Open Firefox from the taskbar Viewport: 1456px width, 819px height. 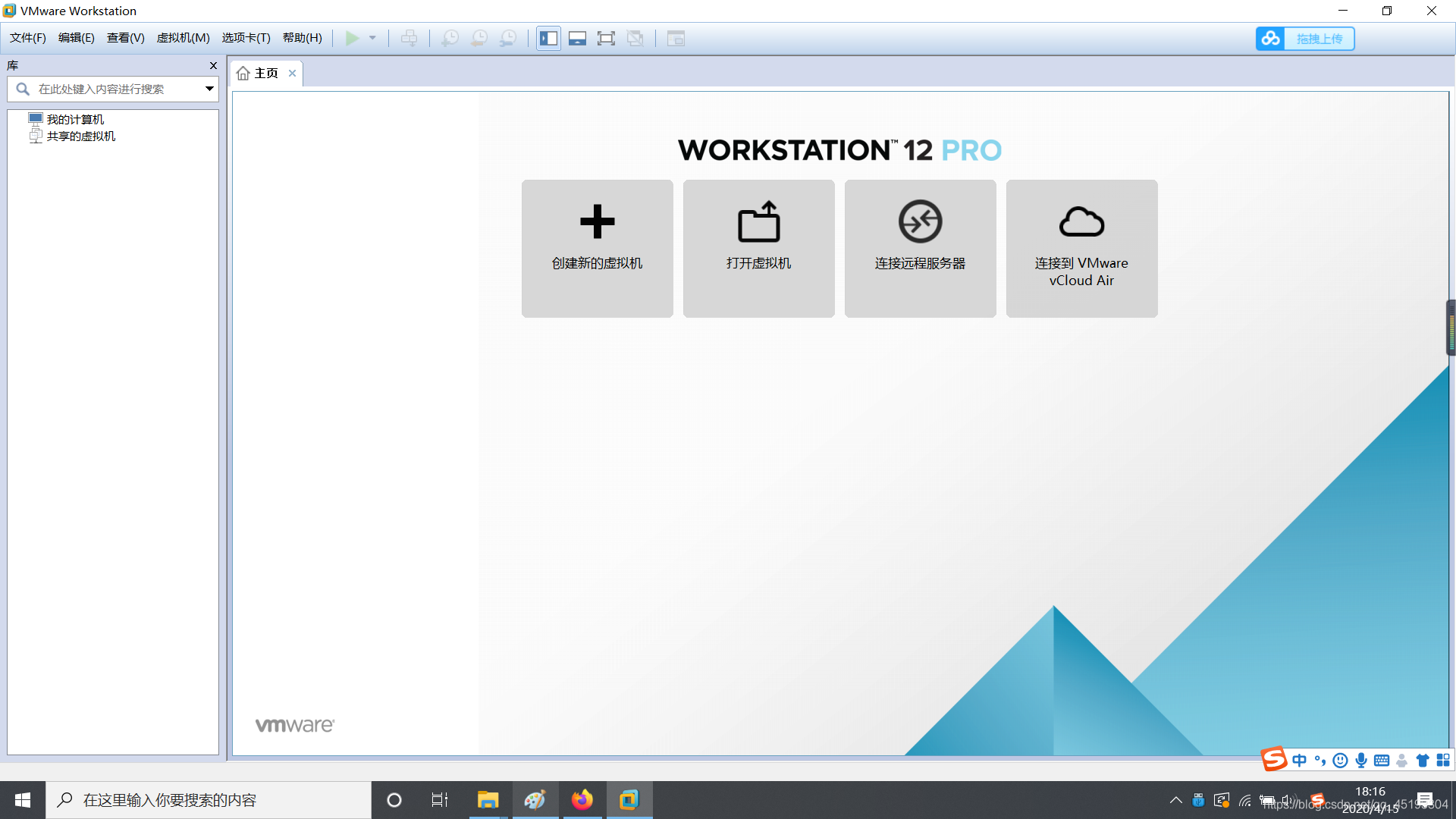pyautogui.click(x=582, y=800)
